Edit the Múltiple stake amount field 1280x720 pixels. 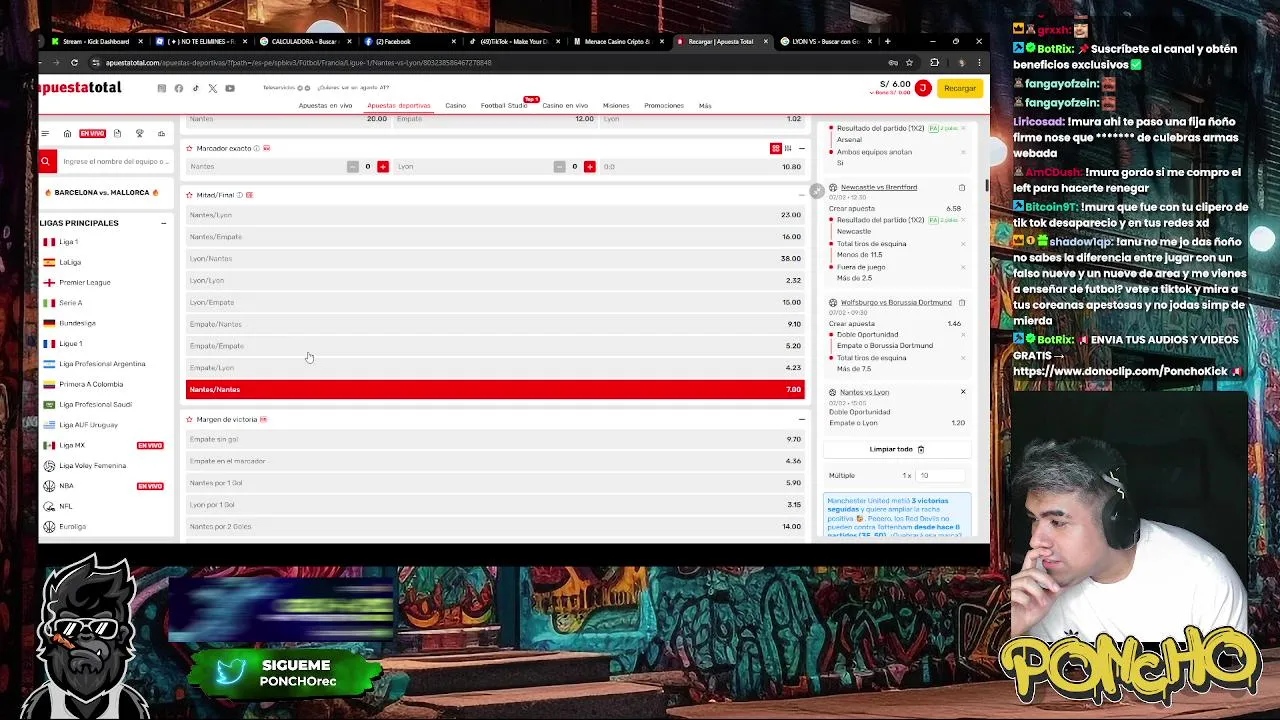940,475
